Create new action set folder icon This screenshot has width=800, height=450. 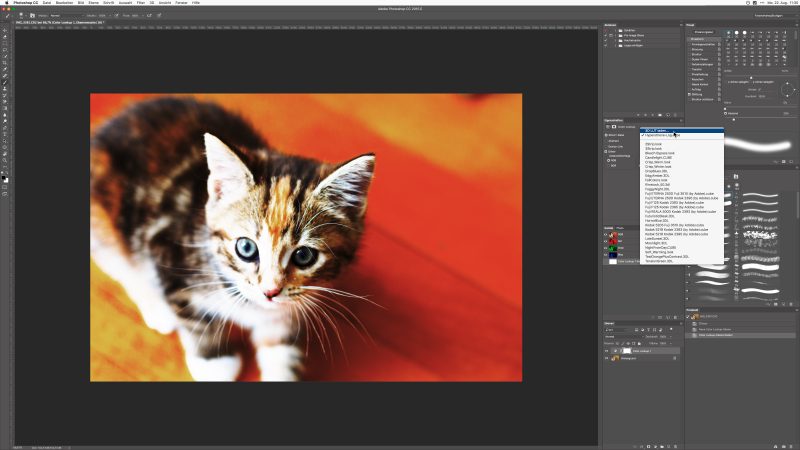(660, 115)
